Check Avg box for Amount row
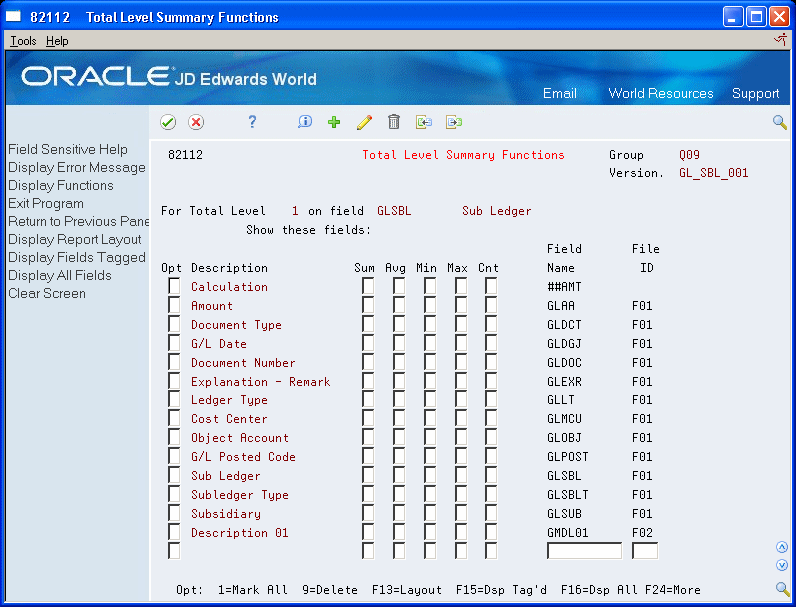 coord(399,305)
